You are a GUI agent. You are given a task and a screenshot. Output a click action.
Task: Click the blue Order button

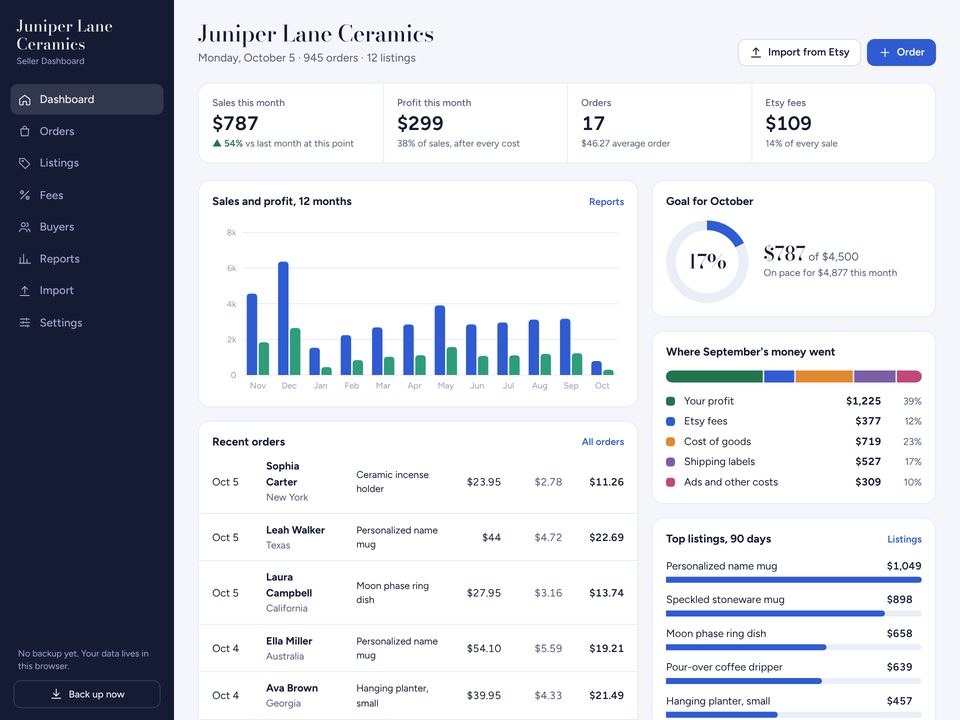pos(901,53)
